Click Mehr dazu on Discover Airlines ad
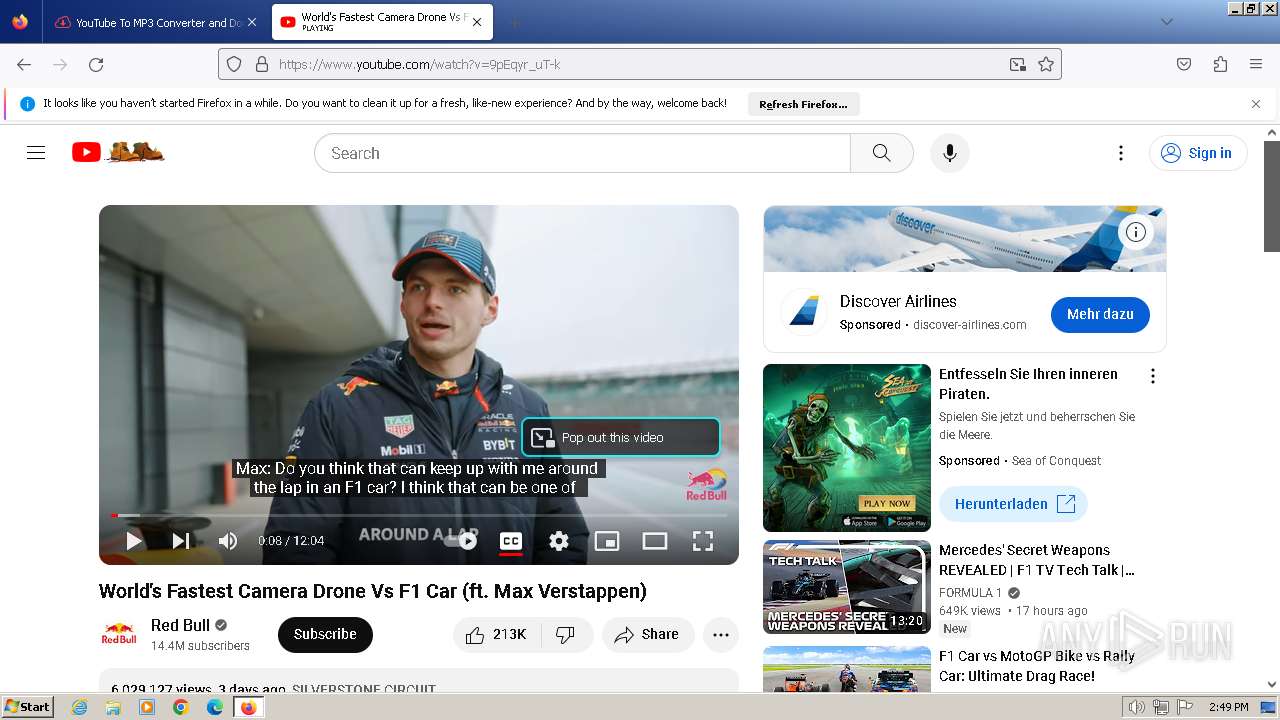 click(x=1100, y=314)
